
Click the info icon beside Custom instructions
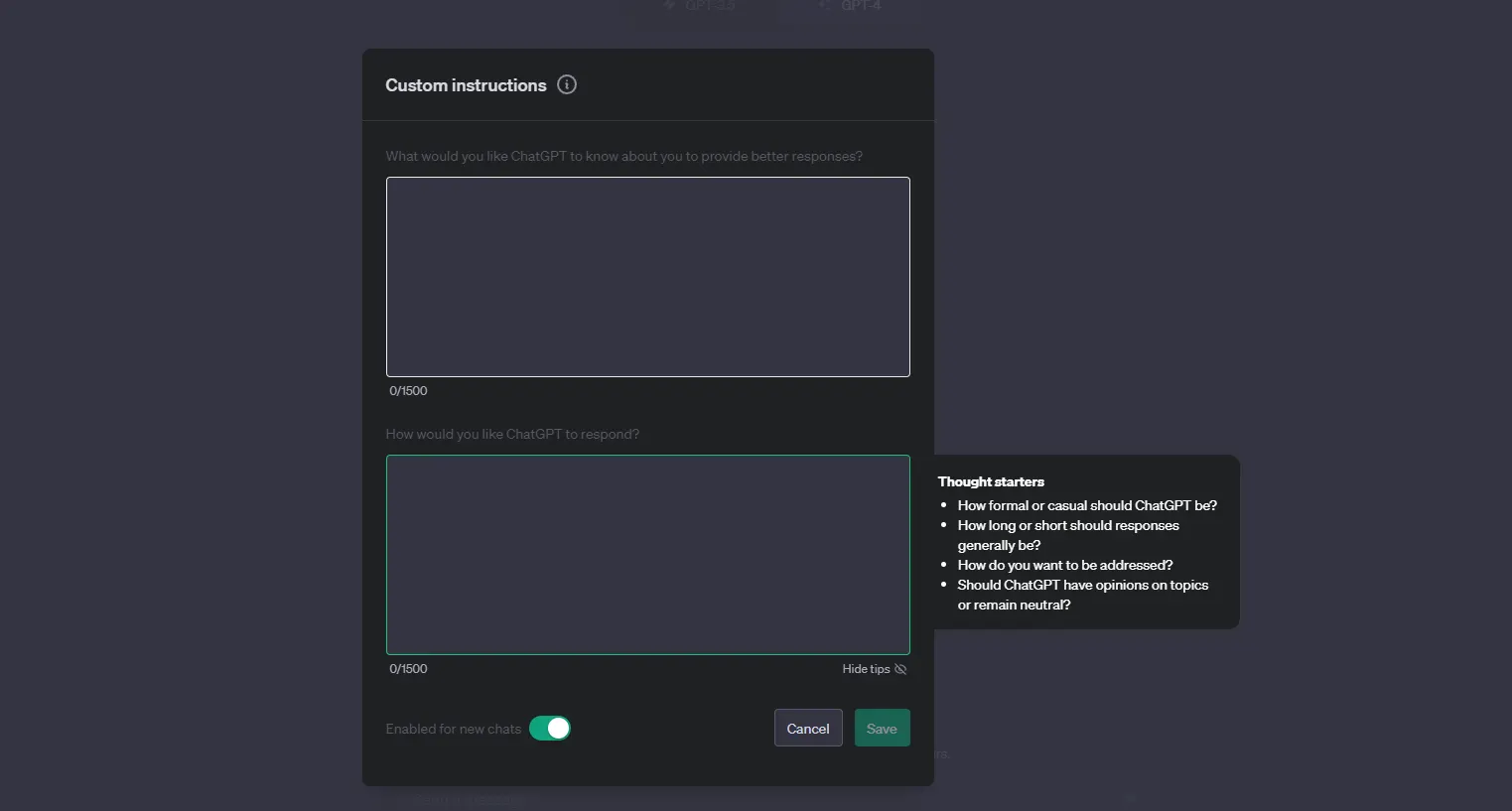(567, 85)
